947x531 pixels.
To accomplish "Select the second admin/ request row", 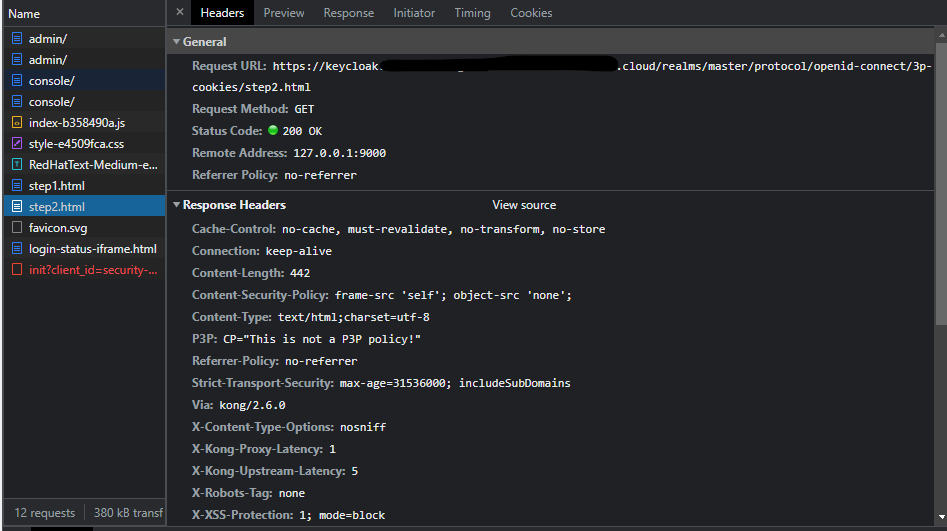I will click(x=85, y=60).
